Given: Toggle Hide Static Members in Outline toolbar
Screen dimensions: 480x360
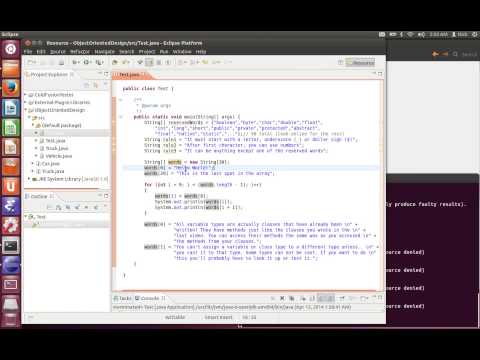Looking at the screenshot, I should coord(77,207).
